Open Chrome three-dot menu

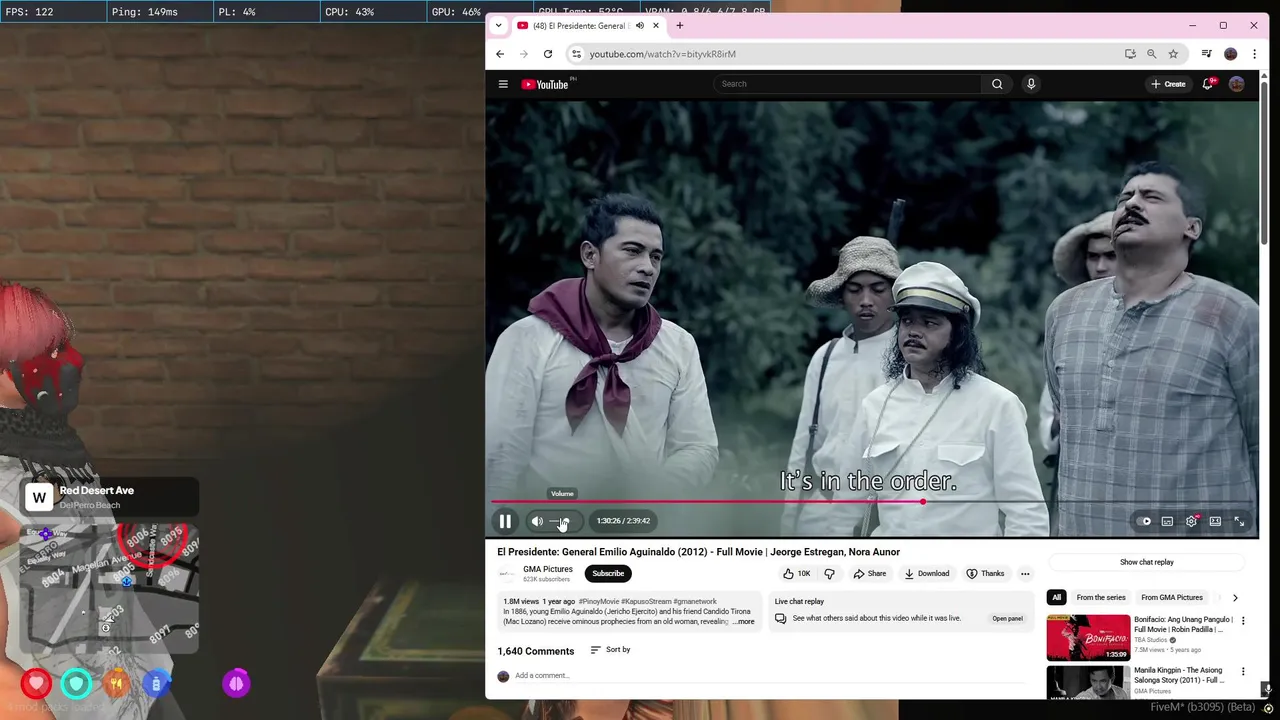tap(1254, 54)
